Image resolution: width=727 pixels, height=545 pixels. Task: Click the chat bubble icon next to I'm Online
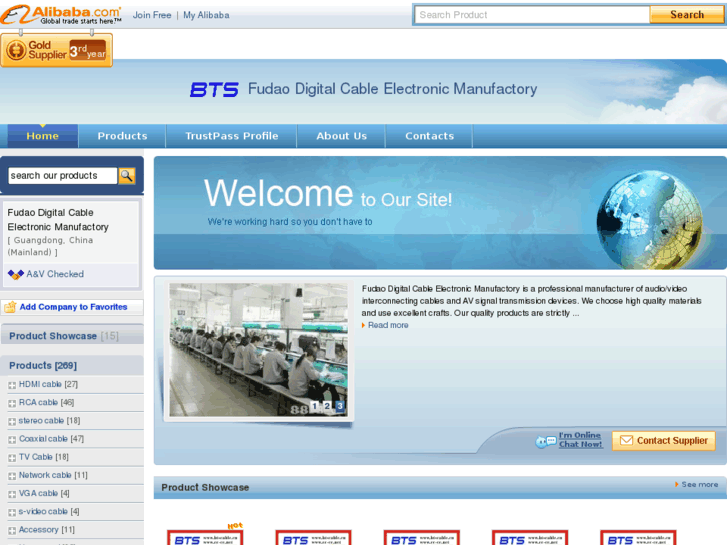pyautogui.click(x=546, y=441)
